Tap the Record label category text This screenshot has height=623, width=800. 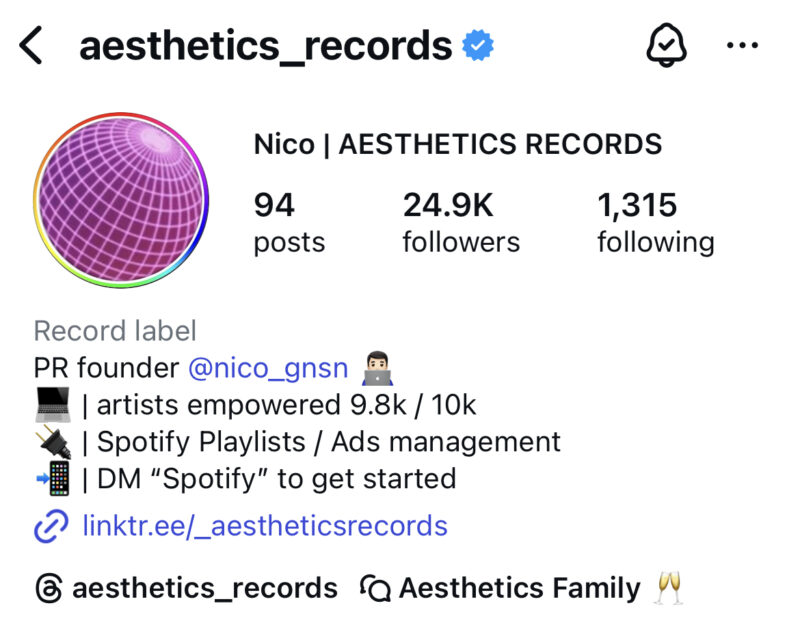tap(115, 331)
